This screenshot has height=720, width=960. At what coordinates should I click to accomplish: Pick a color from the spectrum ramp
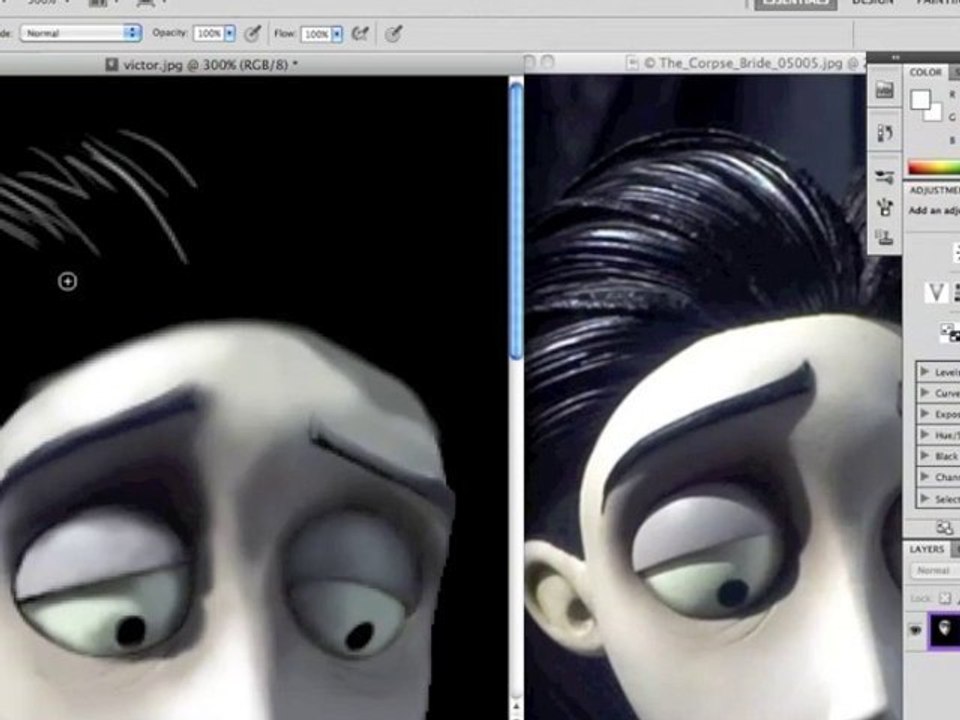pos(934,167)
